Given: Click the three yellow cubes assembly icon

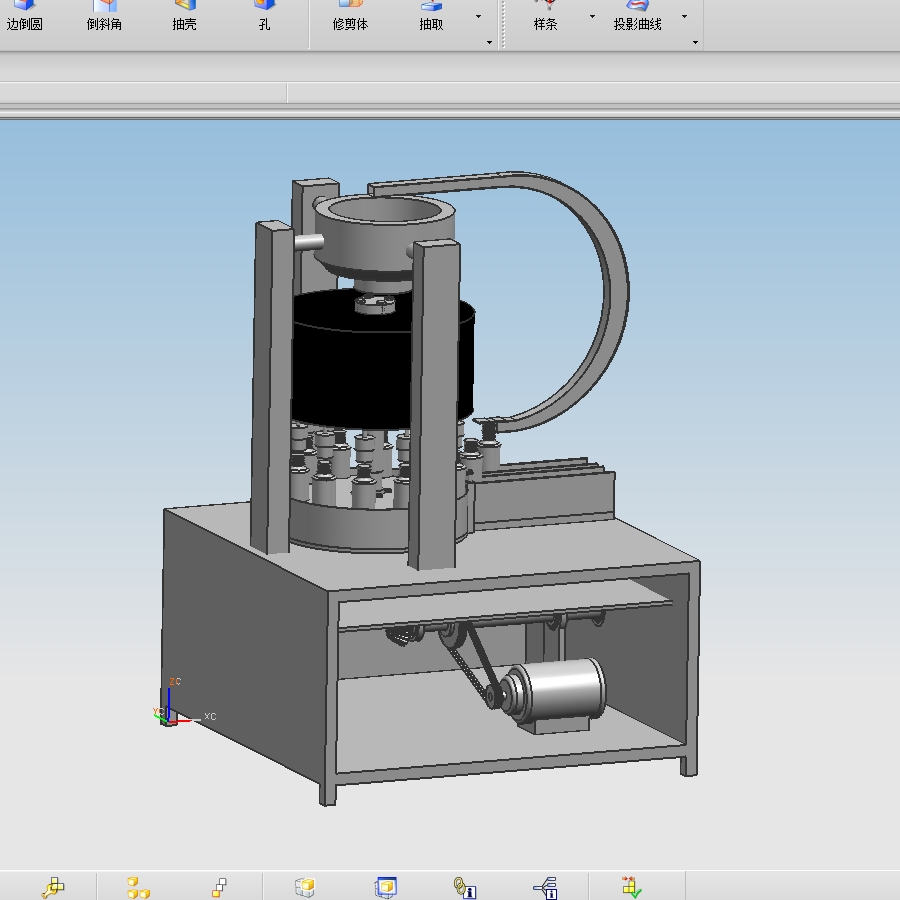Looking at the screenshot, I should tap(138, 887).
